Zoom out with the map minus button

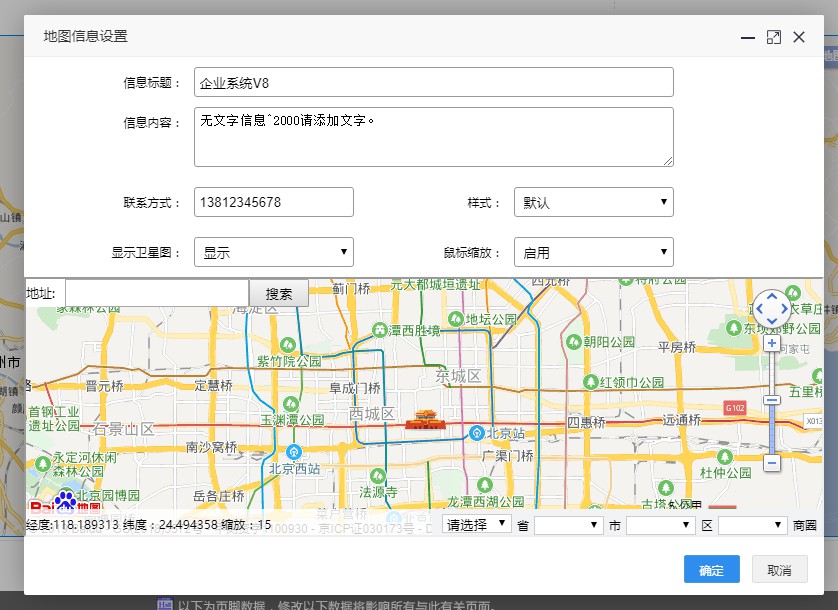point(771,462)
